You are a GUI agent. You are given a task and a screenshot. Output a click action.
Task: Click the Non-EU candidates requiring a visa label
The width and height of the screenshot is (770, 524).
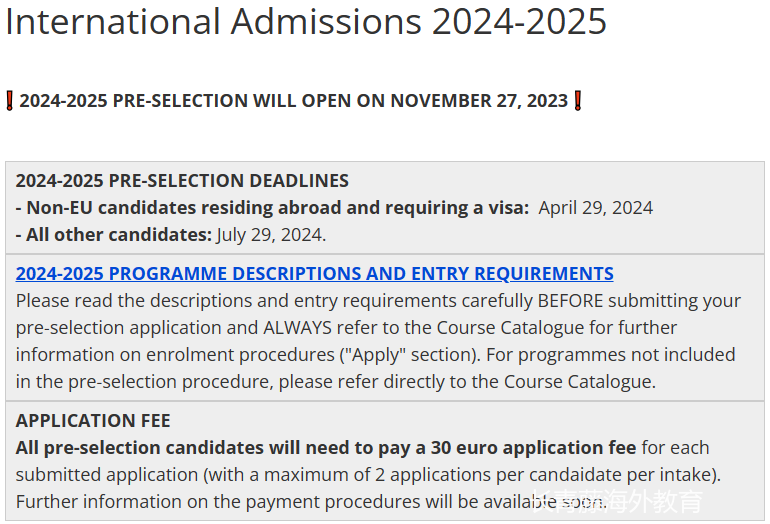click(272, 208)
